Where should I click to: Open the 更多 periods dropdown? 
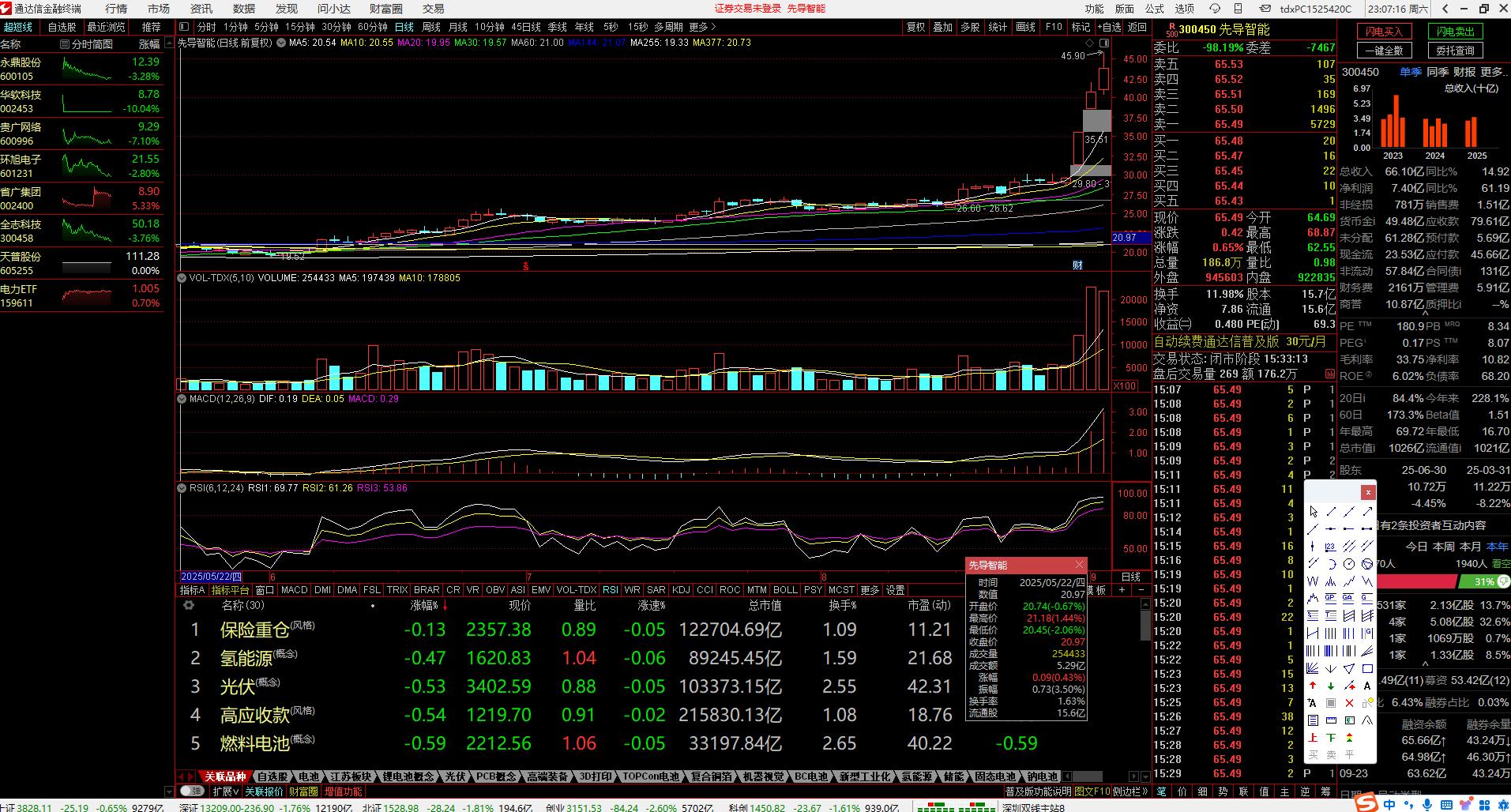tap(702, 27)
